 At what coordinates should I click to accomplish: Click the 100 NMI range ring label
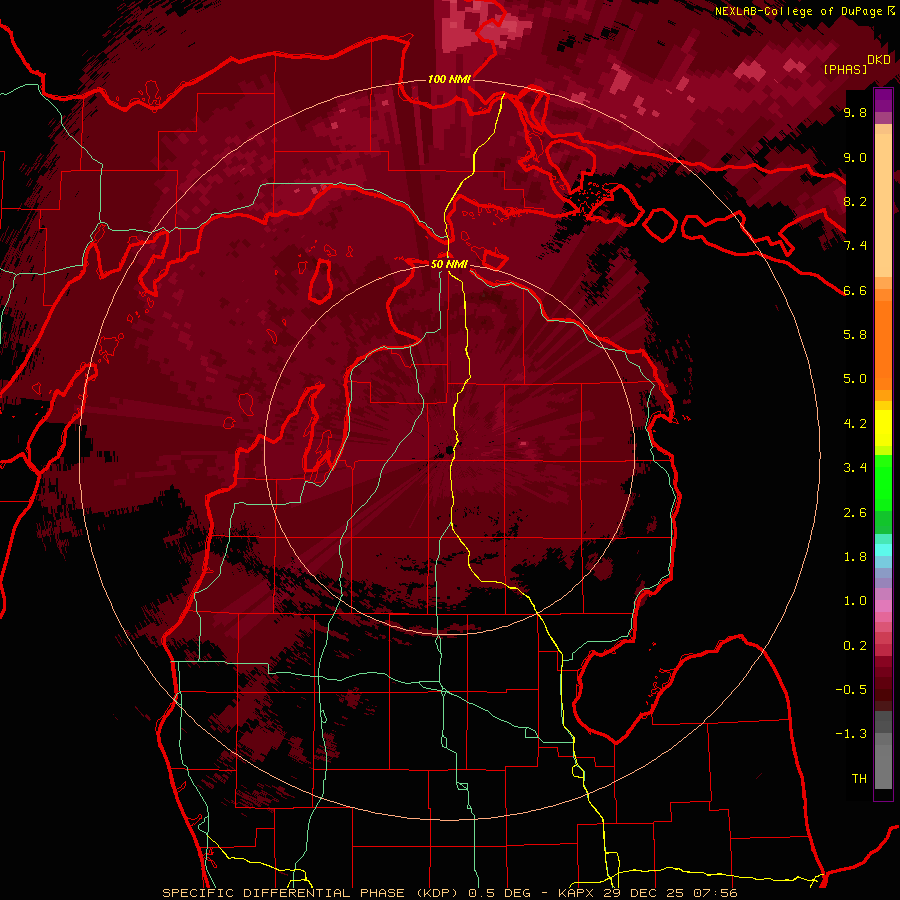pyautogui.click(x=449, y=79)
